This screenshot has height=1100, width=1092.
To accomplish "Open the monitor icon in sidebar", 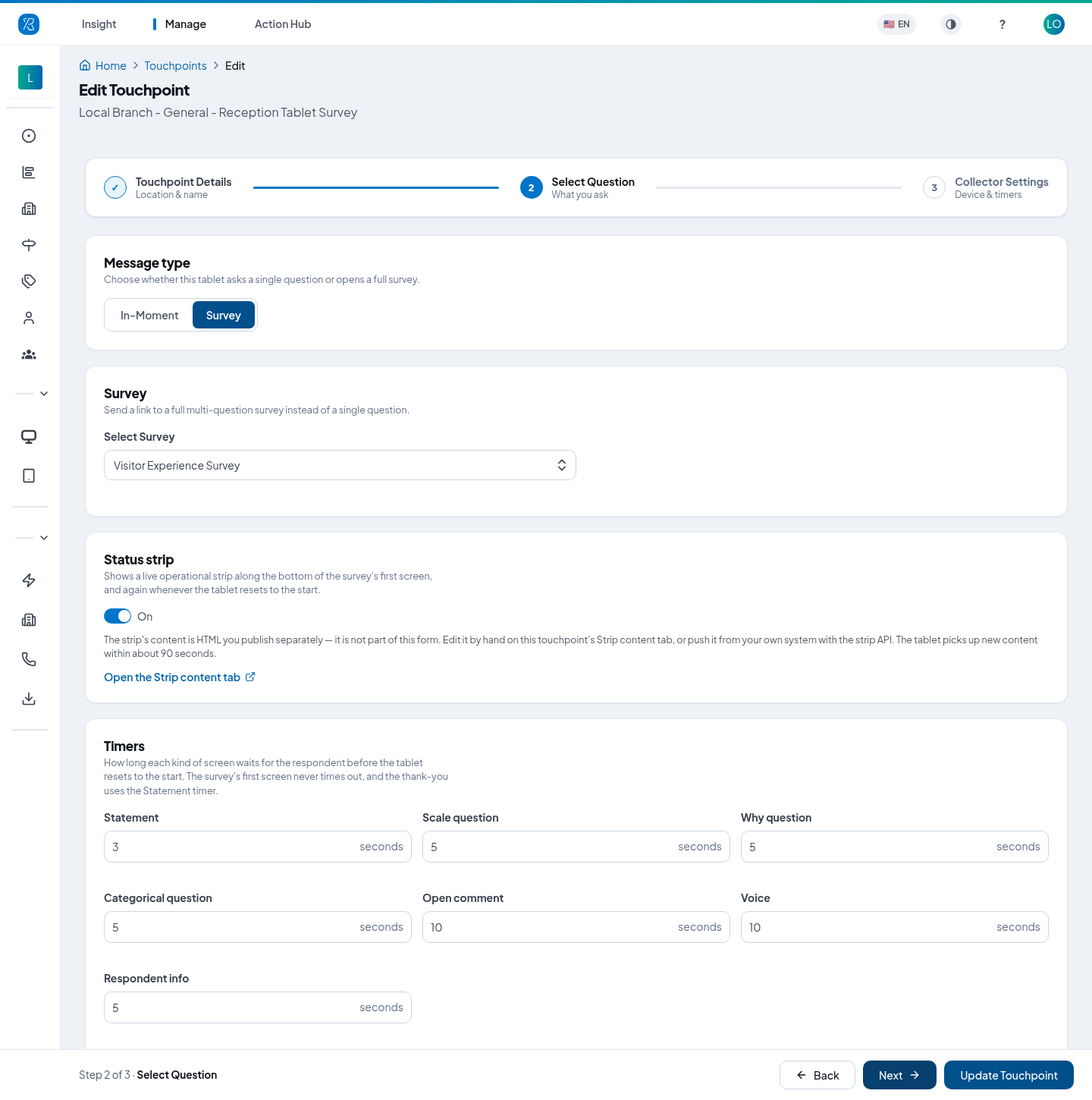I will click(x=29, y=436).
